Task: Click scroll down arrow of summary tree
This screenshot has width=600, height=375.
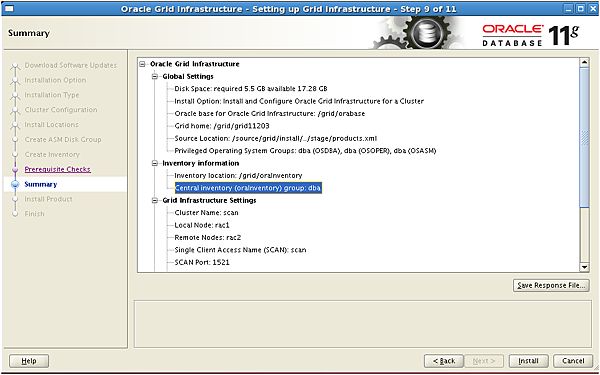Action: (x=584, y=267)
